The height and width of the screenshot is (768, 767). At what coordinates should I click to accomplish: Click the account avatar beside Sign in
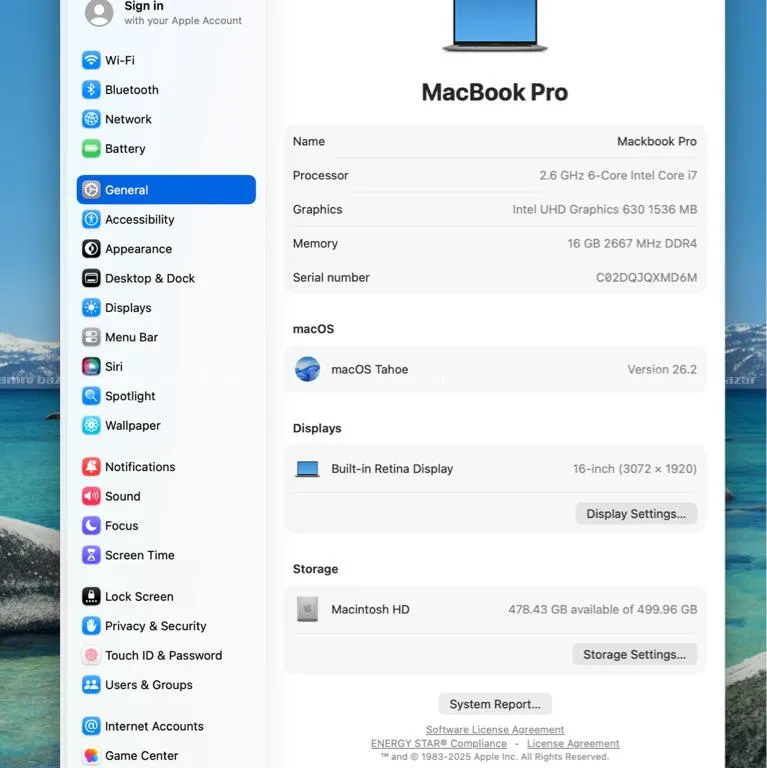click(x=99, y=12)
